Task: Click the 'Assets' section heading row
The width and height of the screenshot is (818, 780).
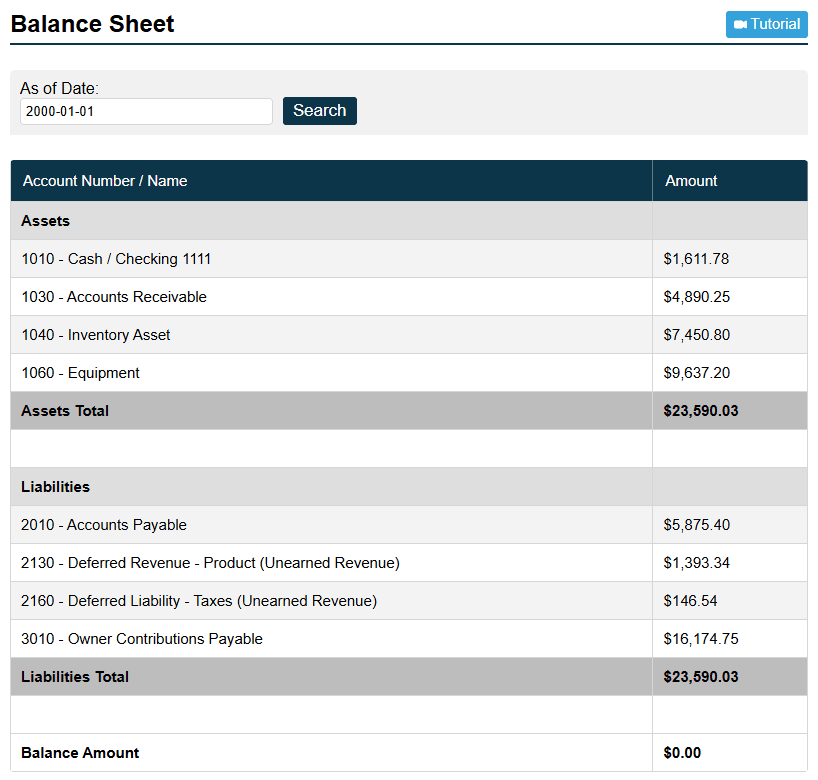Action: pos(409,221)
